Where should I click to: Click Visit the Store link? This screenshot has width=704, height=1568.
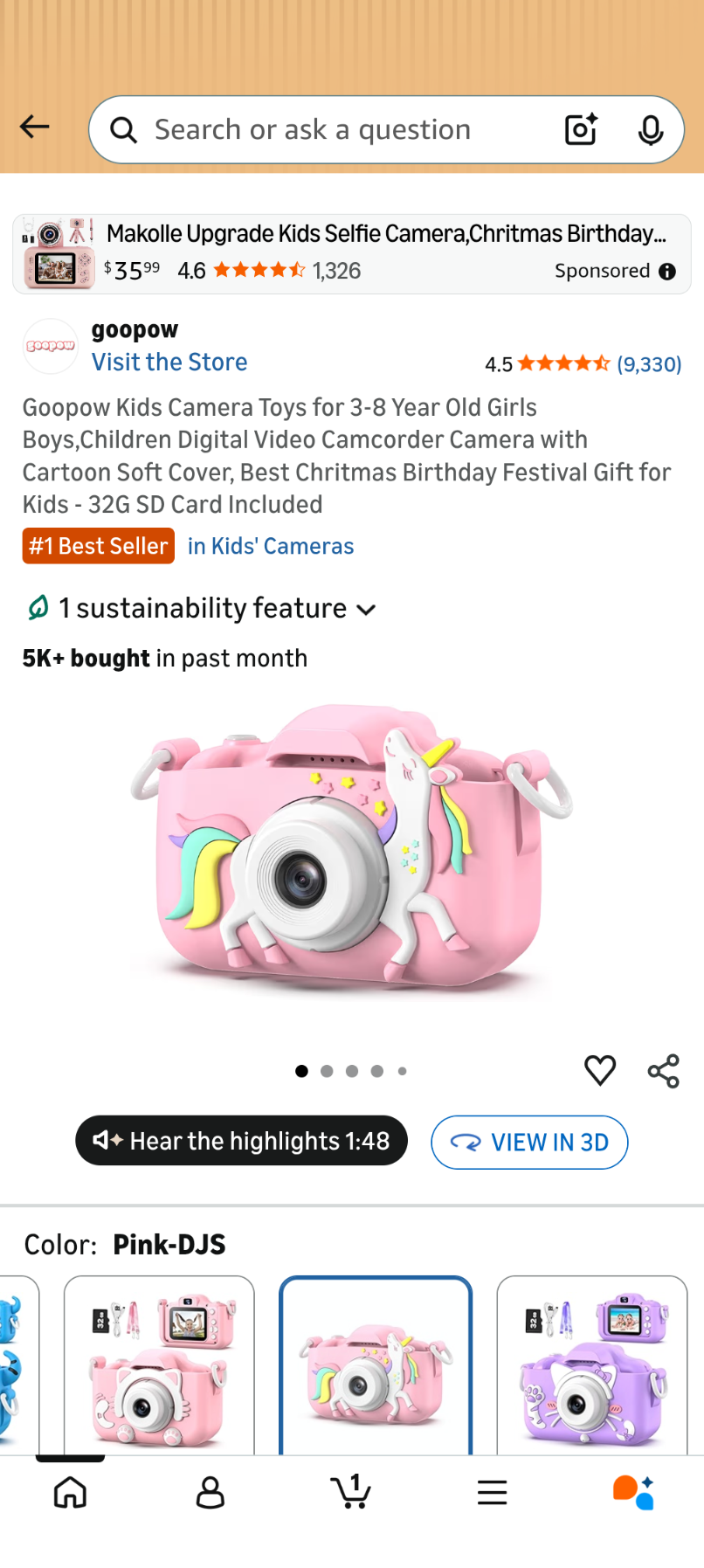tap(169, 363)
